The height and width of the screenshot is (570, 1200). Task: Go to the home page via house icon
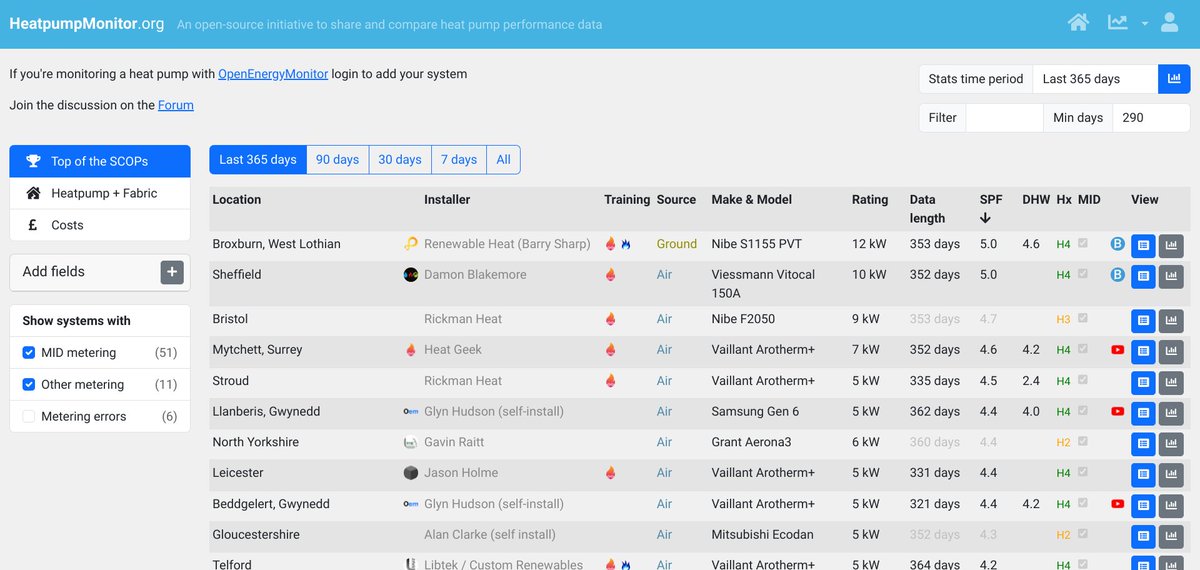point(1078,22)
